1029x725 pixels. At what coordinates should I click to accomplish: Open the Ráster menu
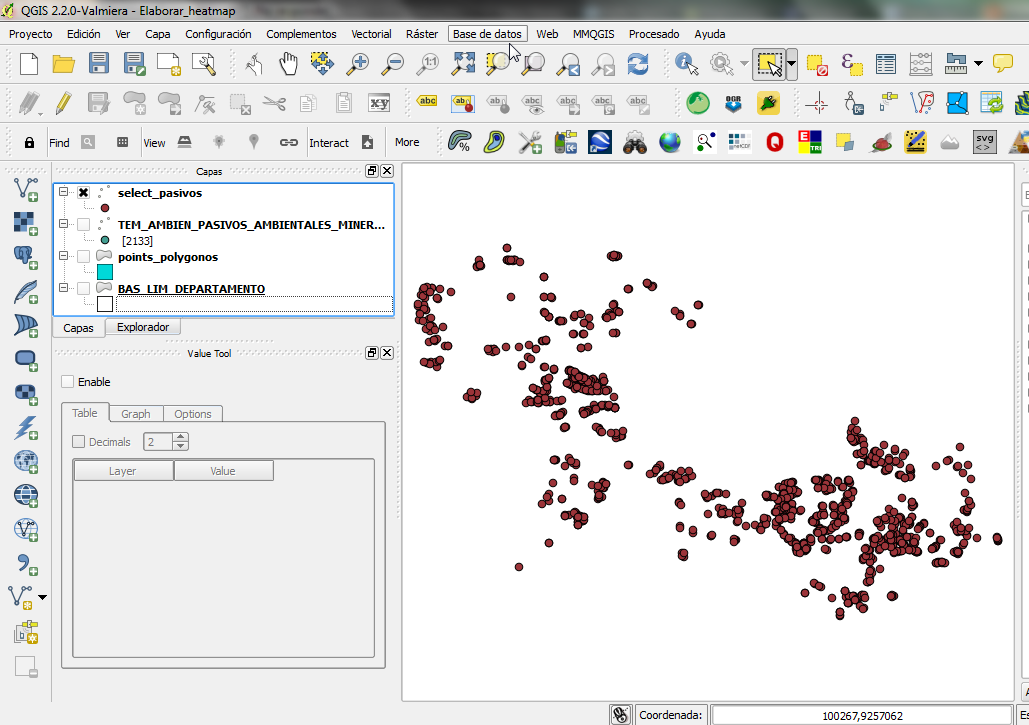pos(421,34)
